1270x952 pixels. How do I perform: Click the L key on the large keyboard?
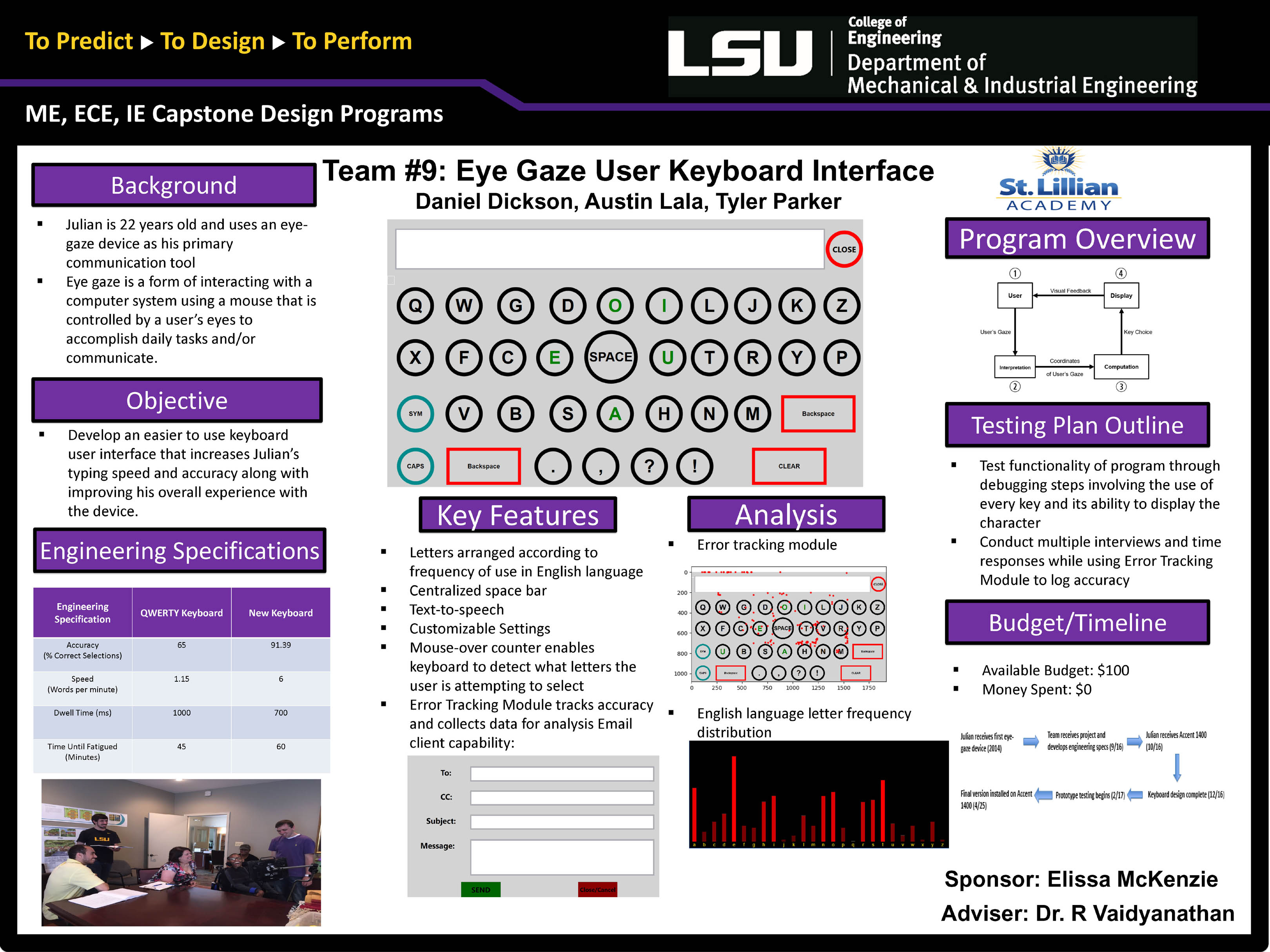click(709, 306)
